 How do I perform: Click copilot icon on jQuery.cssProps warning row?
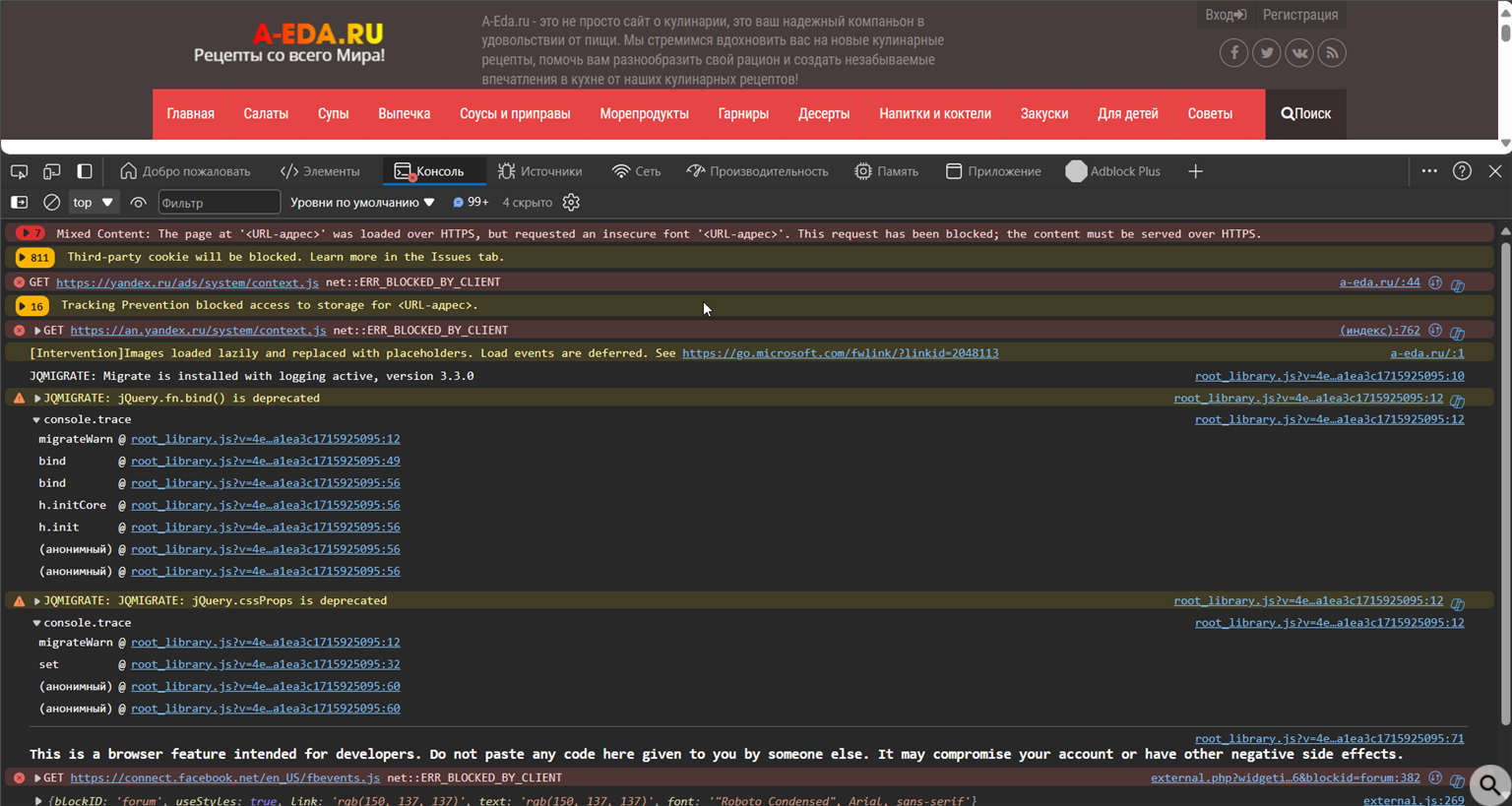point(1458,603)
